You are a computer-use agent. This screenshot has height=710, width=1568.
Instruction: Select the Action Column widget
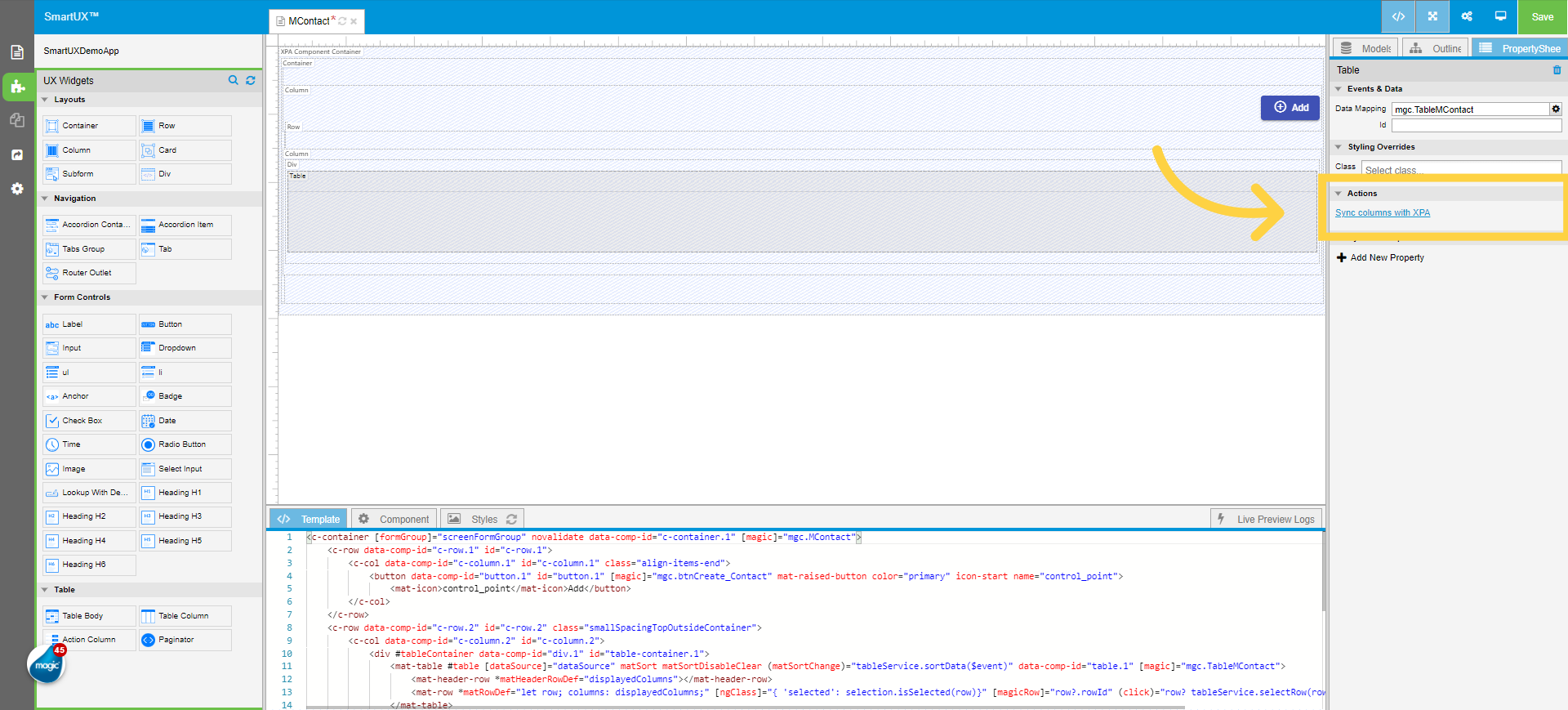click(x=89, y=640)
